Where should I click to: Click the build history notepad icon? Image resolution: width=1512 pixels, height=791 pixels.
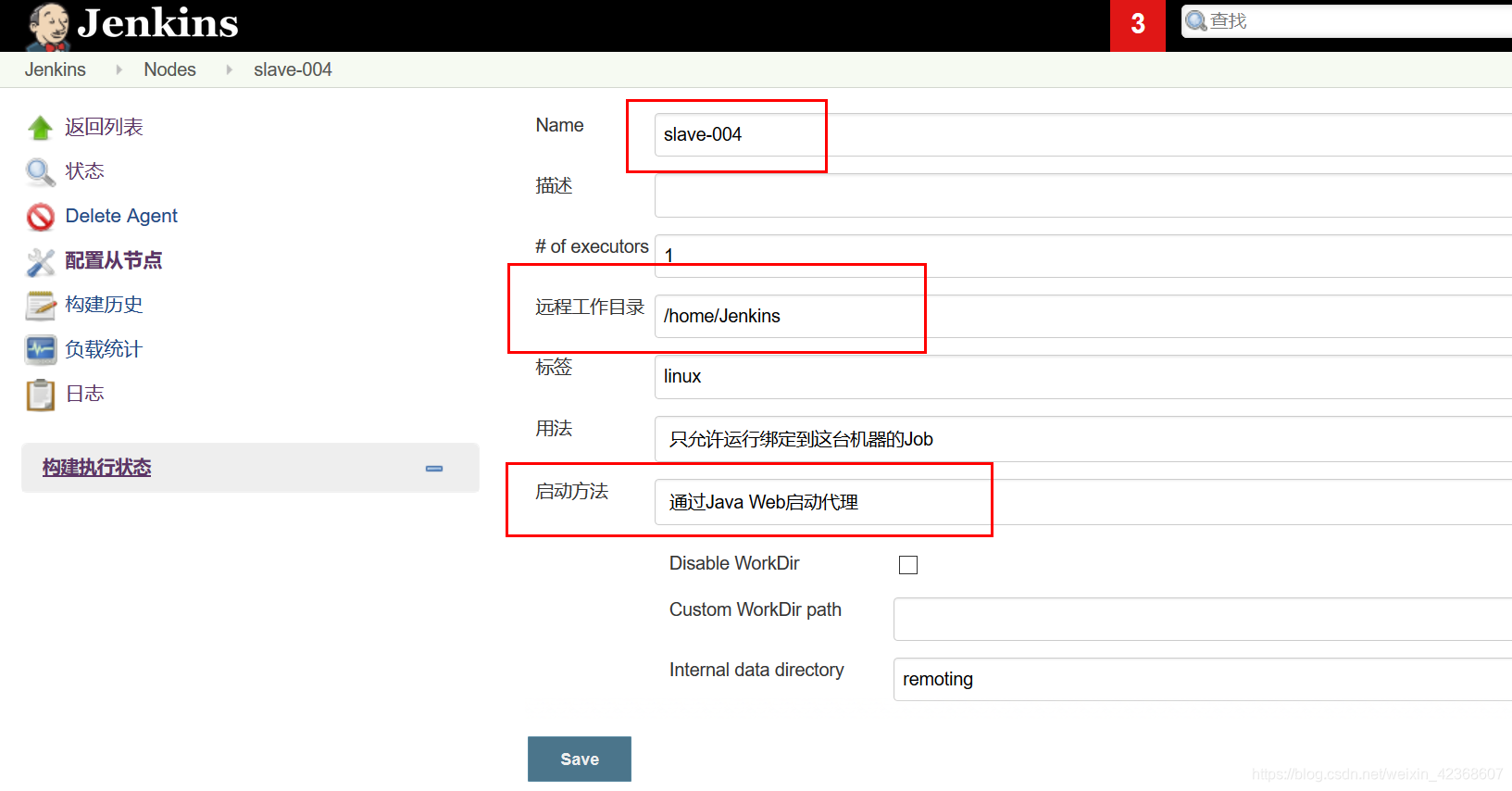tap(40, 306)
